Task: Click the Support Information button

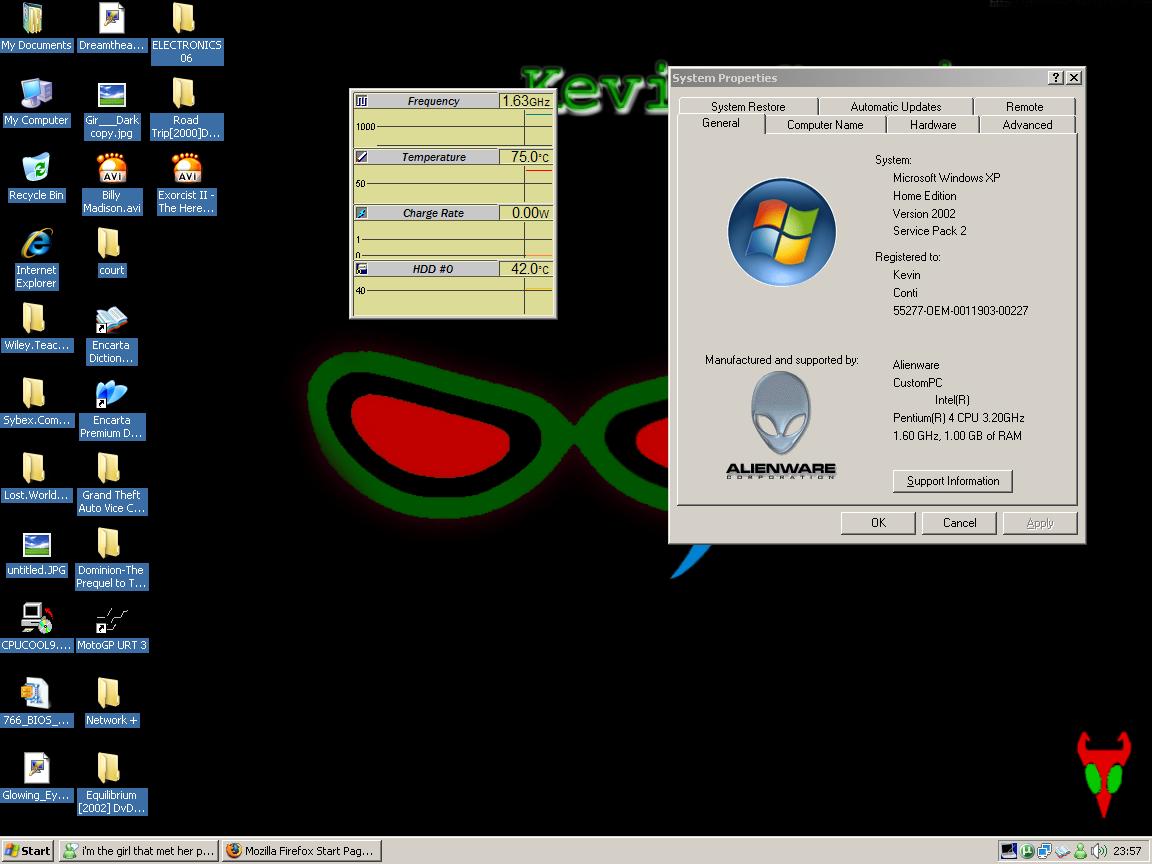Action: 953,481
